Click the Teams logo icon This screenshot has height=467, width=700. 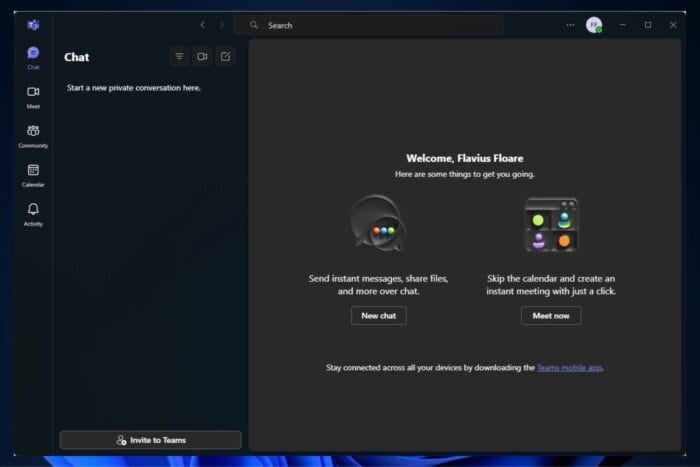point(33,25)
